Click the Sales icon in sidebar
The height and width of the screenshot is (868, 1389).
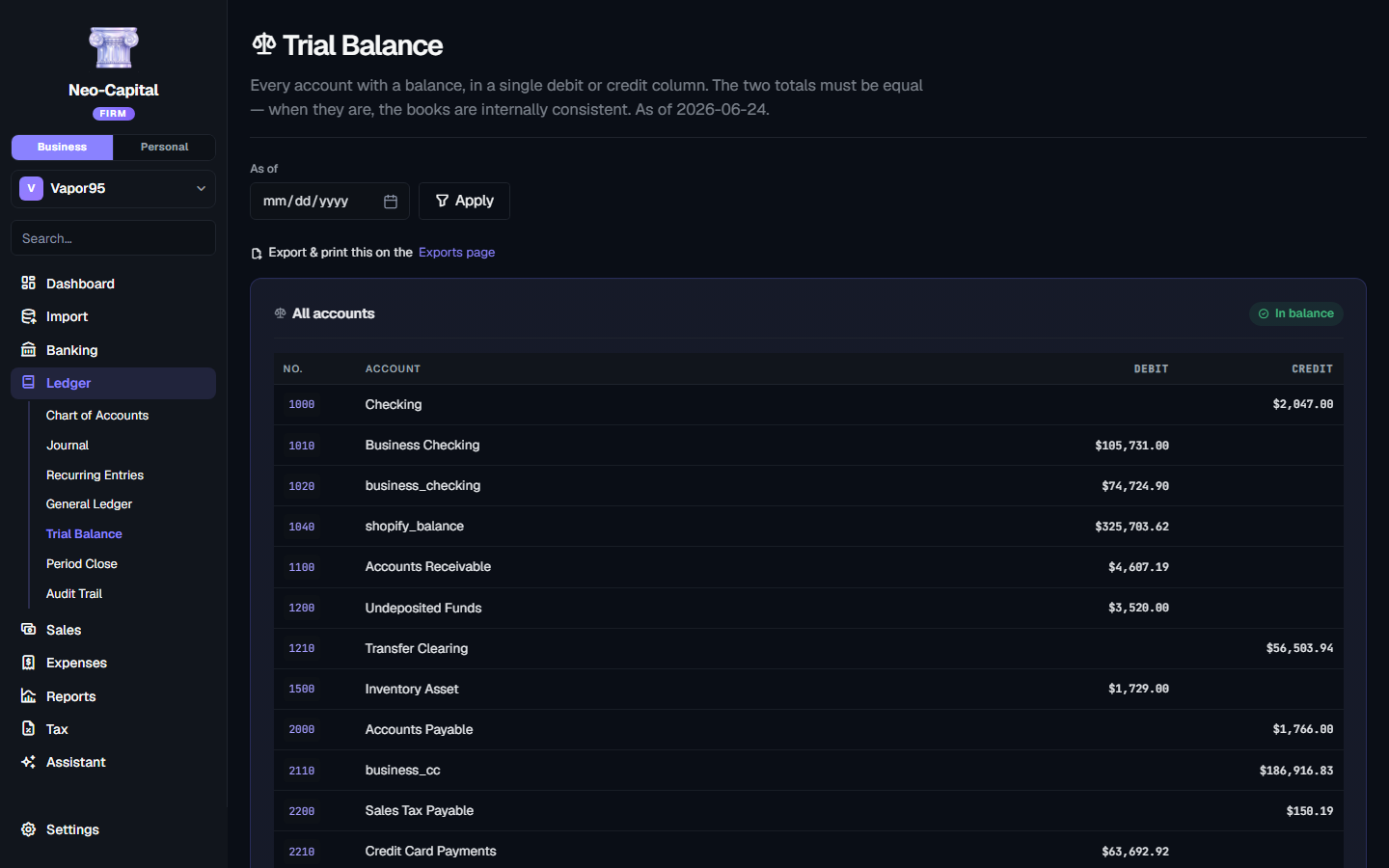(29, 630)
